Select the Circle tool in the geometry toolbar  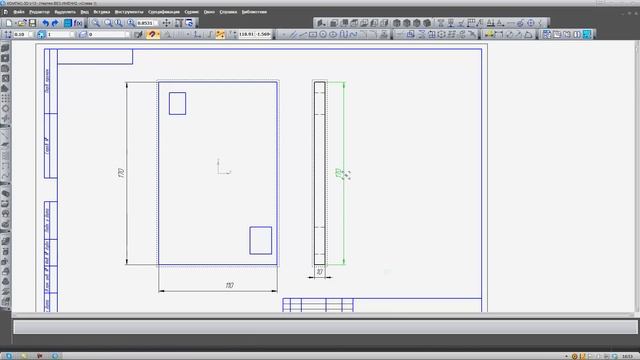click(x=323, y=35)
